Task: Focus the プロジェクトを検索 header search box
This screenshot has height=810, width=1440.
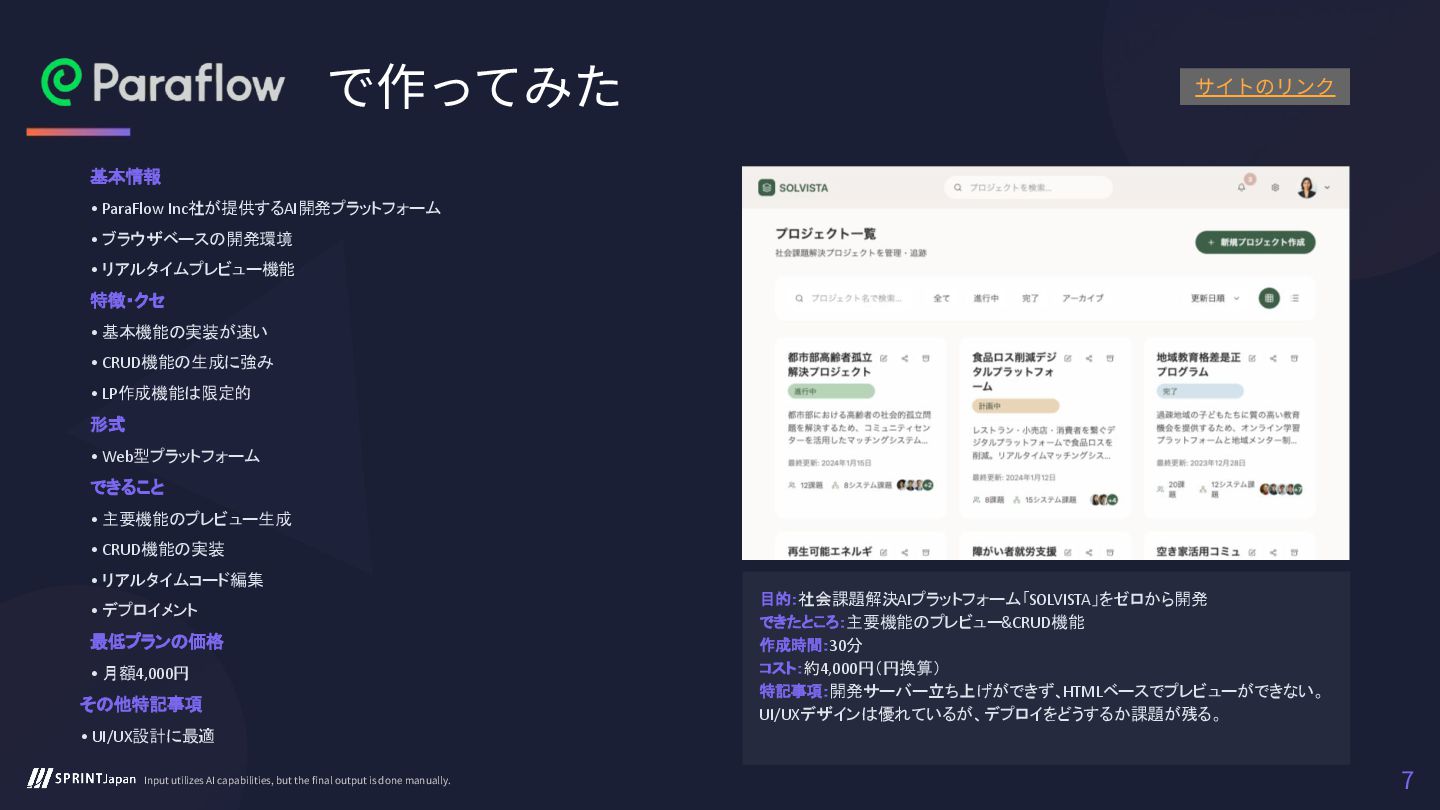Action: (x=1028, y=187)
